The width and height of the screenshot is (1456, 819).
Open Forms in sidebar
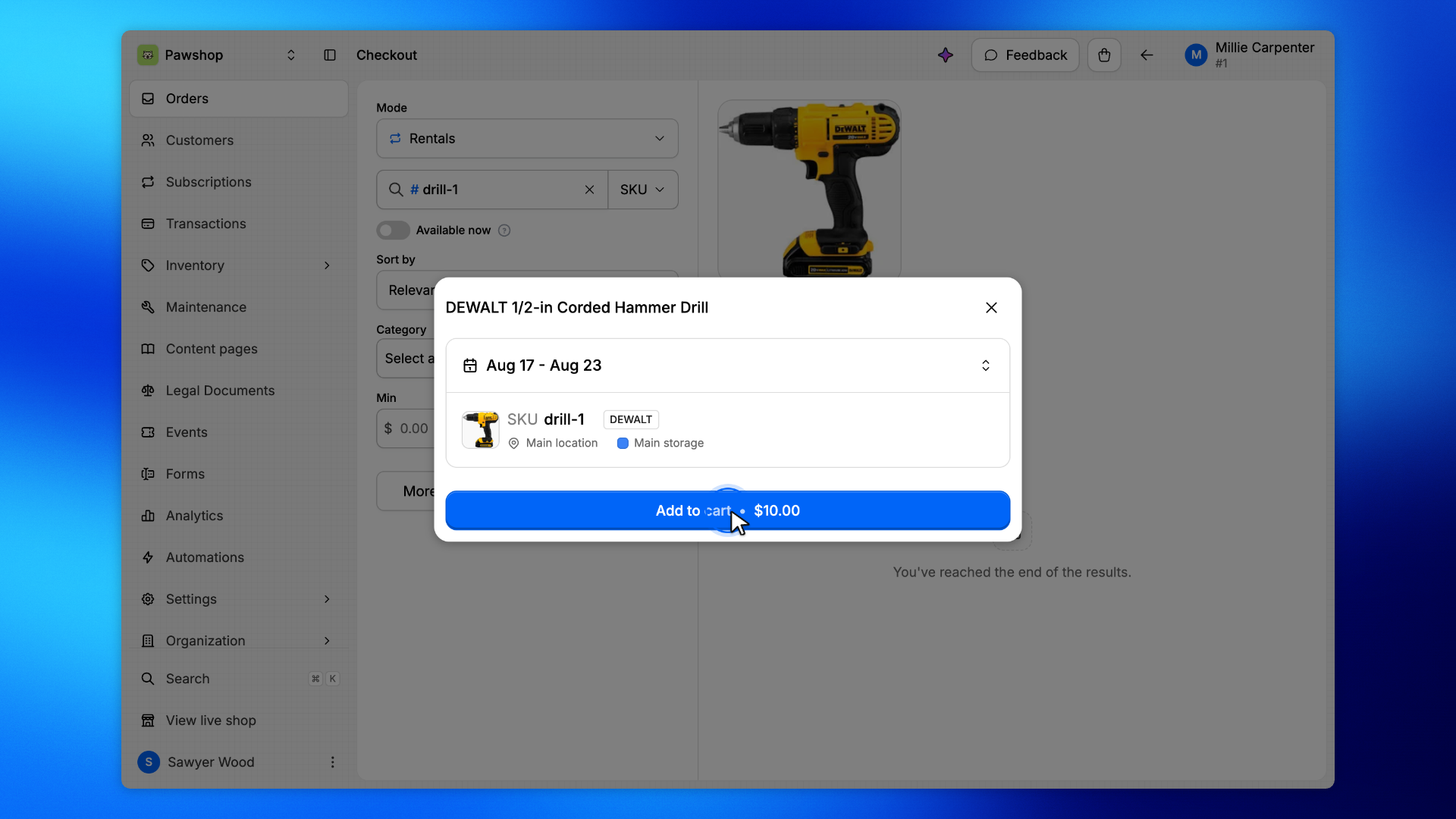pyautogui.click(x=239, y=474)
